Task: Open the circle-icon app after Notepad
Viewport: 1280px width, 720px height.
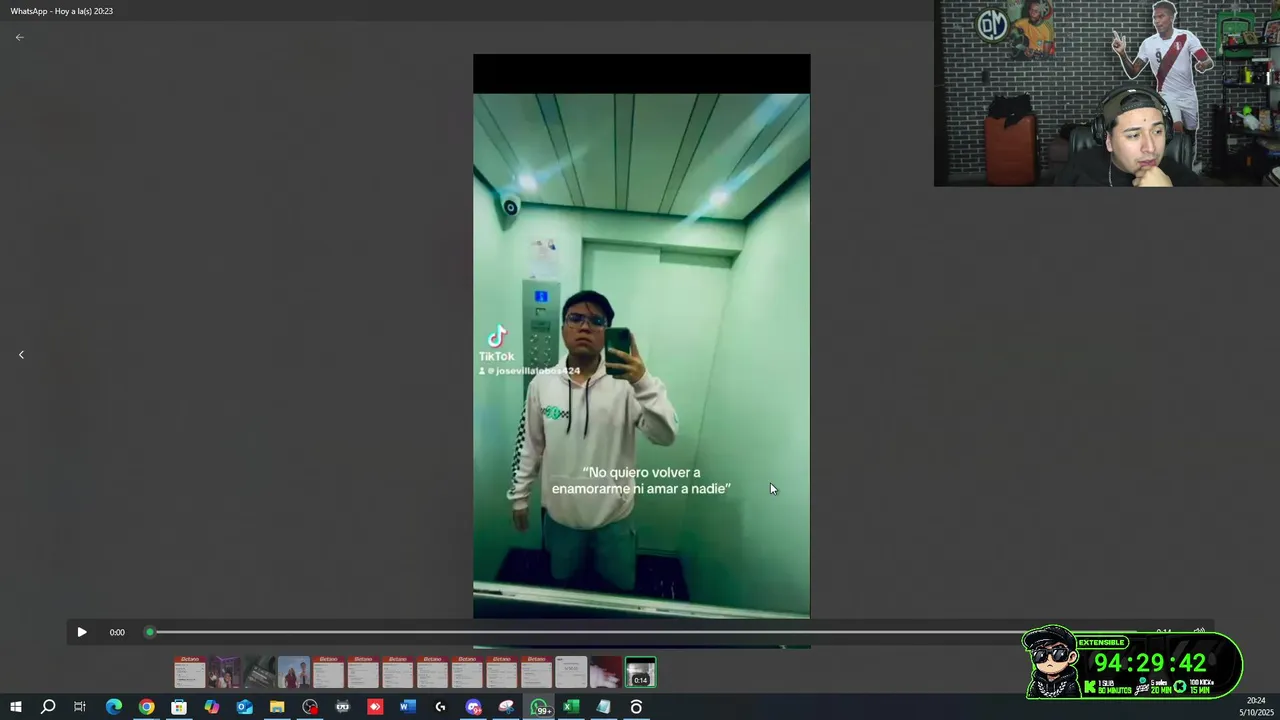Action: (x=636, y=707)
